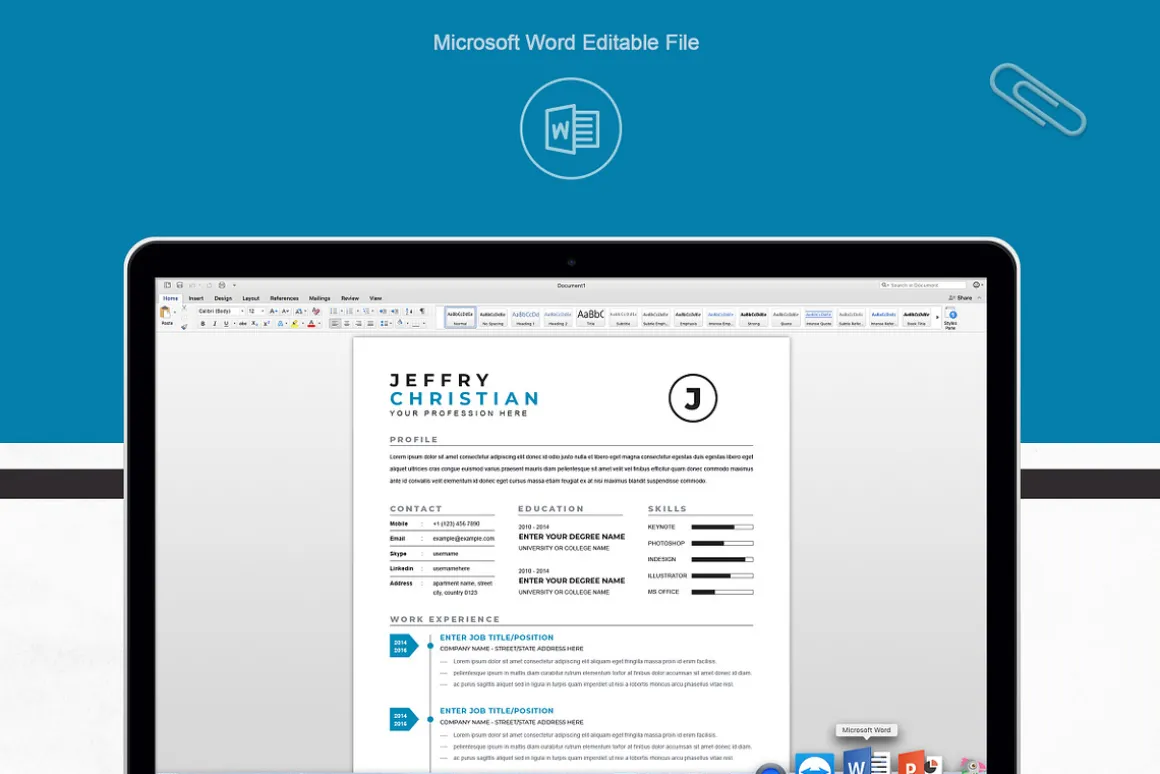Click the Search in Document field

[923, 285]
